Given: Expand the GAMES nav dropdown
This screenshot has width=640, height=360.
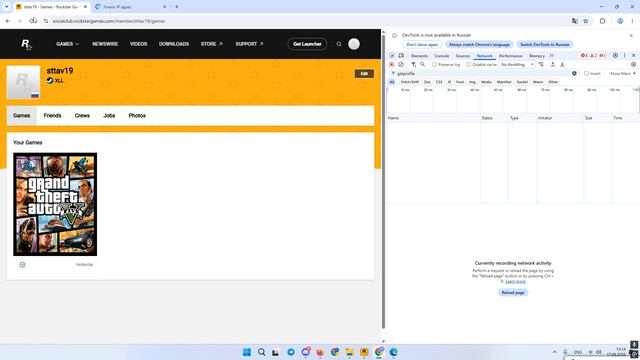Looking at the screenshot, I should point(67,44).
